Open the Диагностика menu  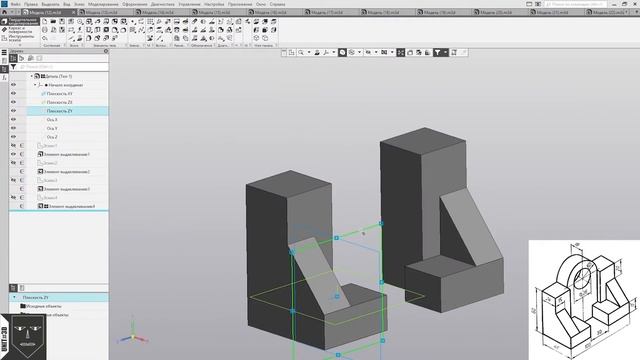pos(162,4)
